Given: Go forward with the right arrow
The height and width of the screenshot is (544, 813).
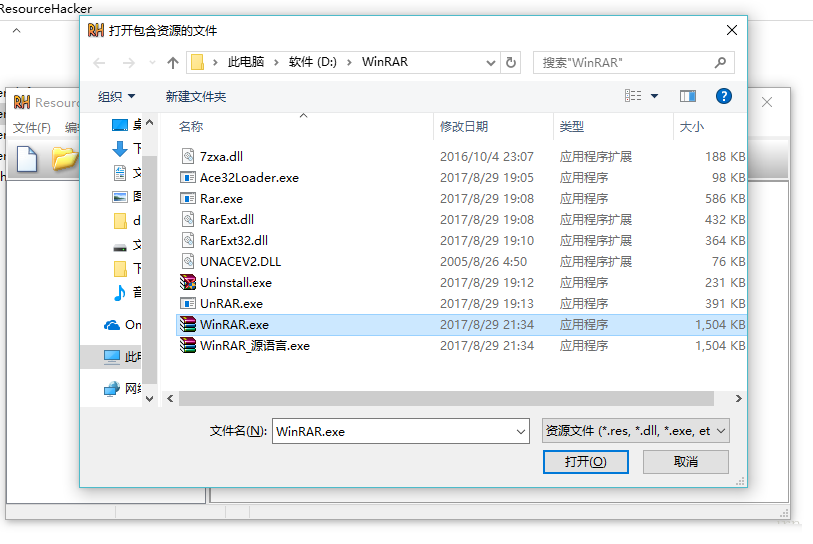Looking at the screenshot, I should click(128, 63).
